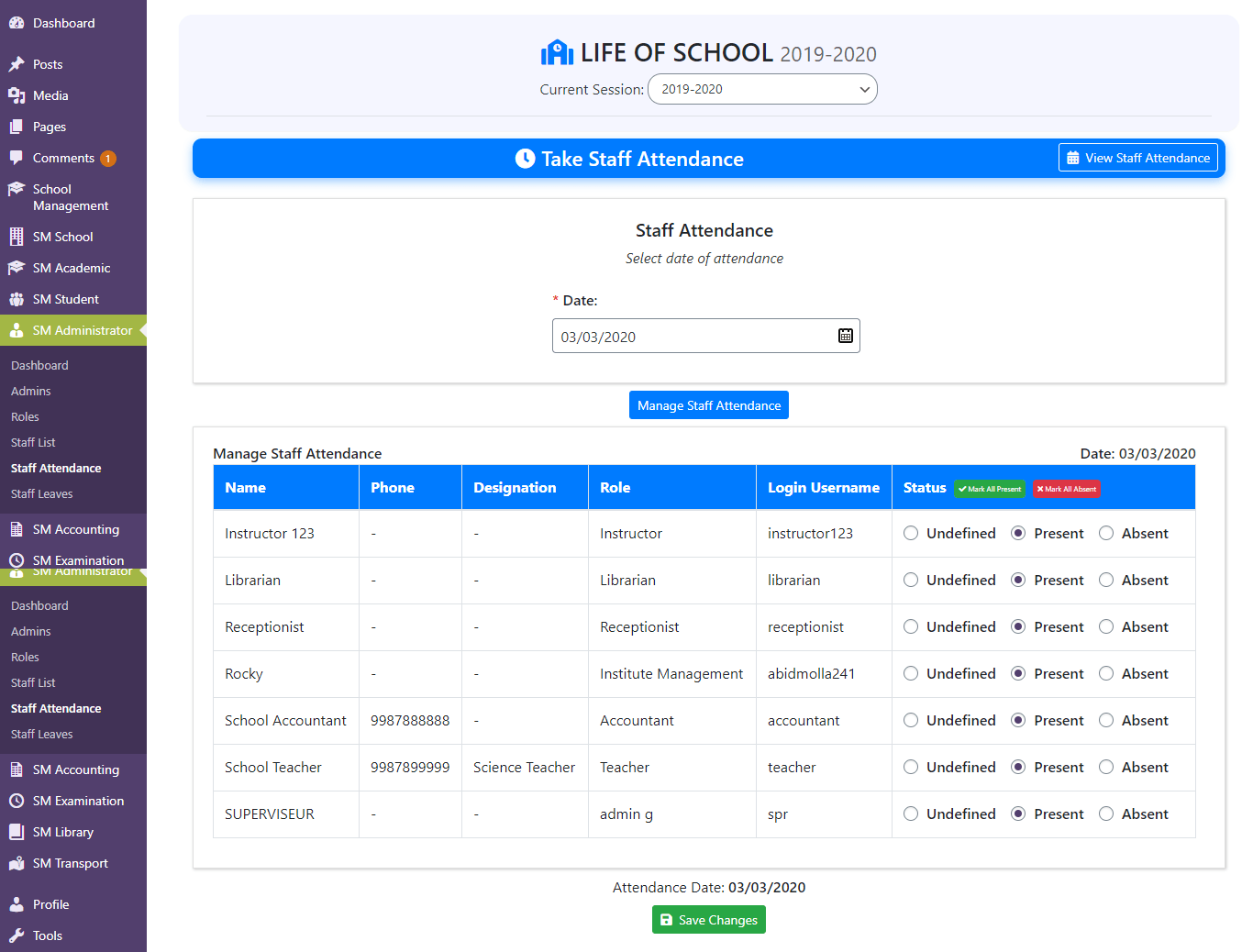Set Rocky's attendance to Undefined

(x=911, y=673)
